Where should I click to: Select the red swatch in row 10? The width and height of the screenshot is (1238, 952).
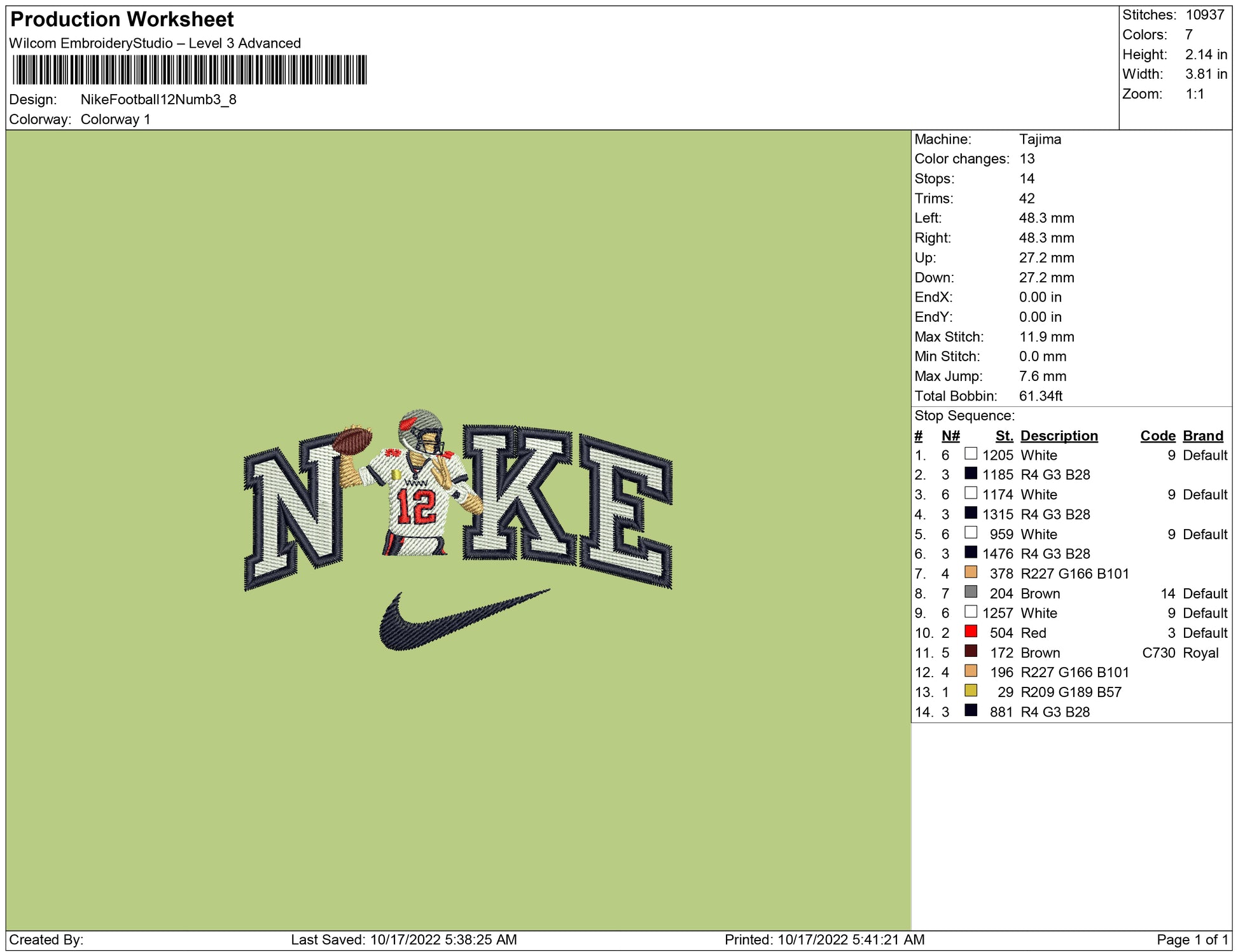click(971, 631)
